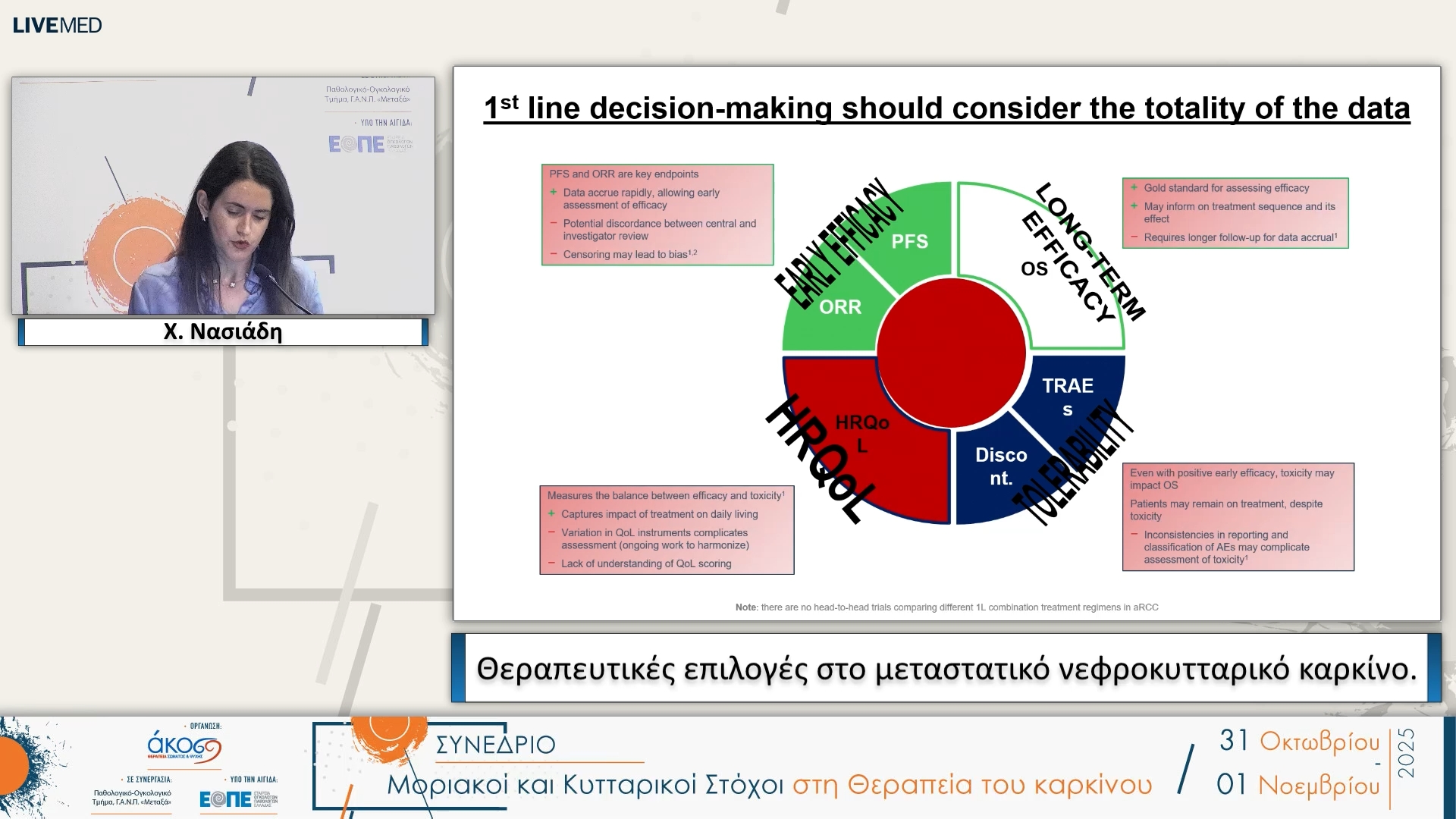Click the 'LONG-TERM EFFICACY' rotated label
The width and height of the screenshot is (1456, 819).
click(x=1083, y=253)
